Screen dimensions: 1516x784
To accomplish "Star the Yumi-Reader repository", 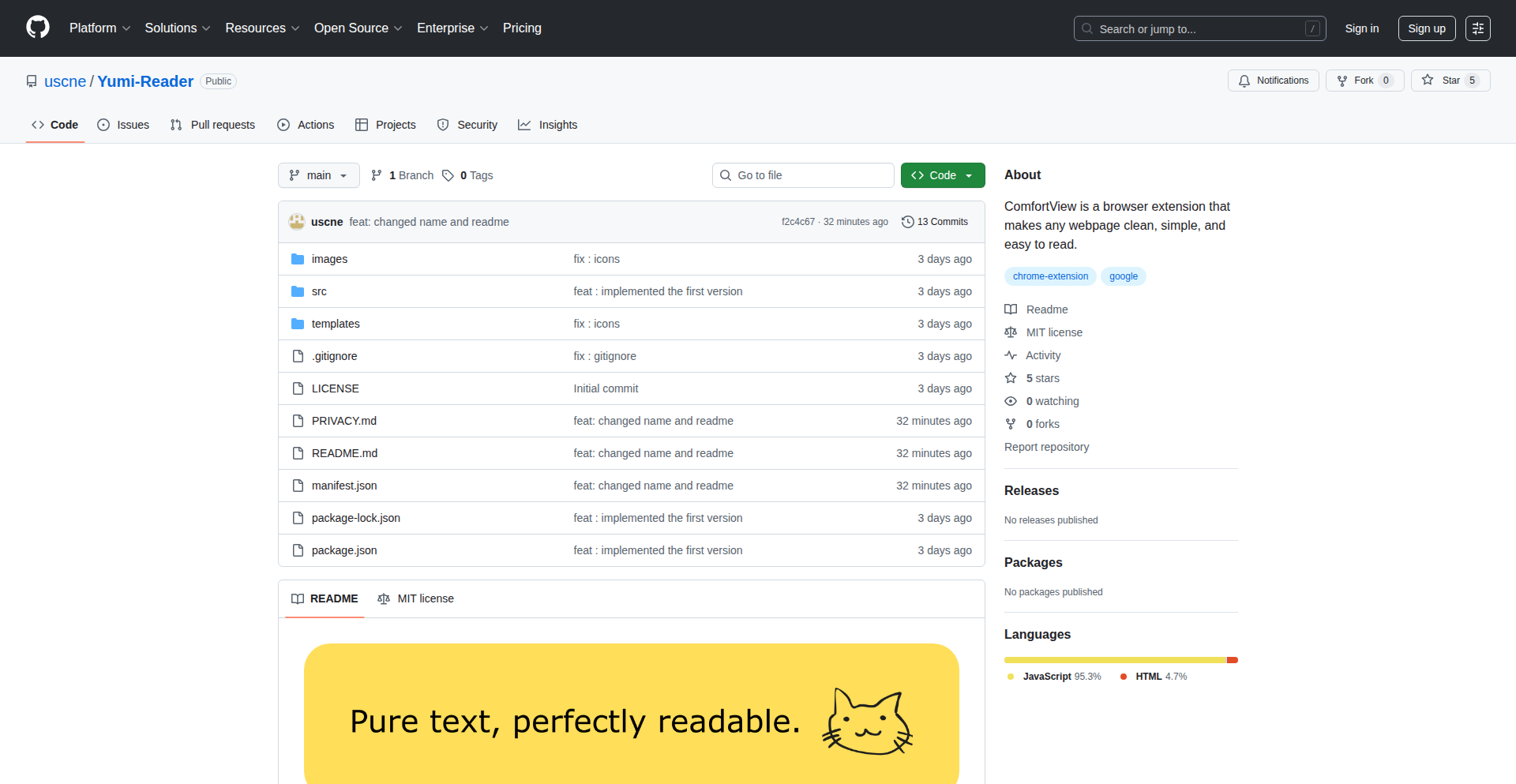I will click(1450, 81).
